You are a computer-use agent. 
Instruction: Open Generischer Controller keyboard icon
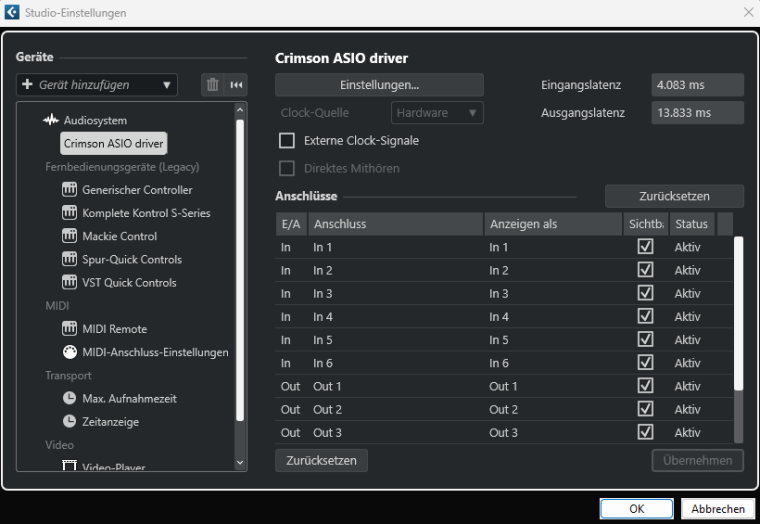[x=70, y=190]
